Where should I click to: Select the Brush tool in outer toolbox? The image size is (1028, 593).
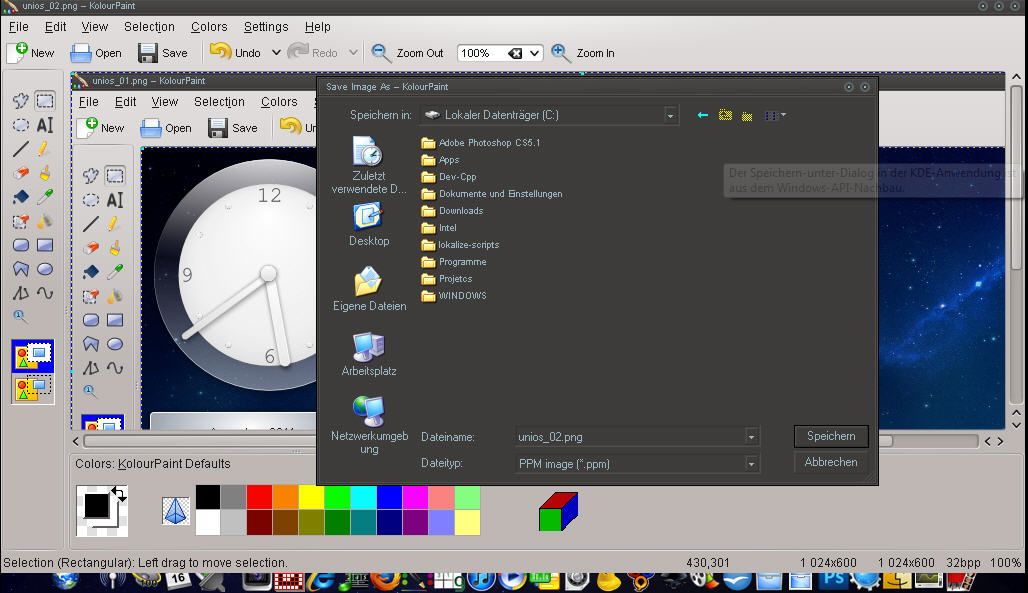click(45, 174)
